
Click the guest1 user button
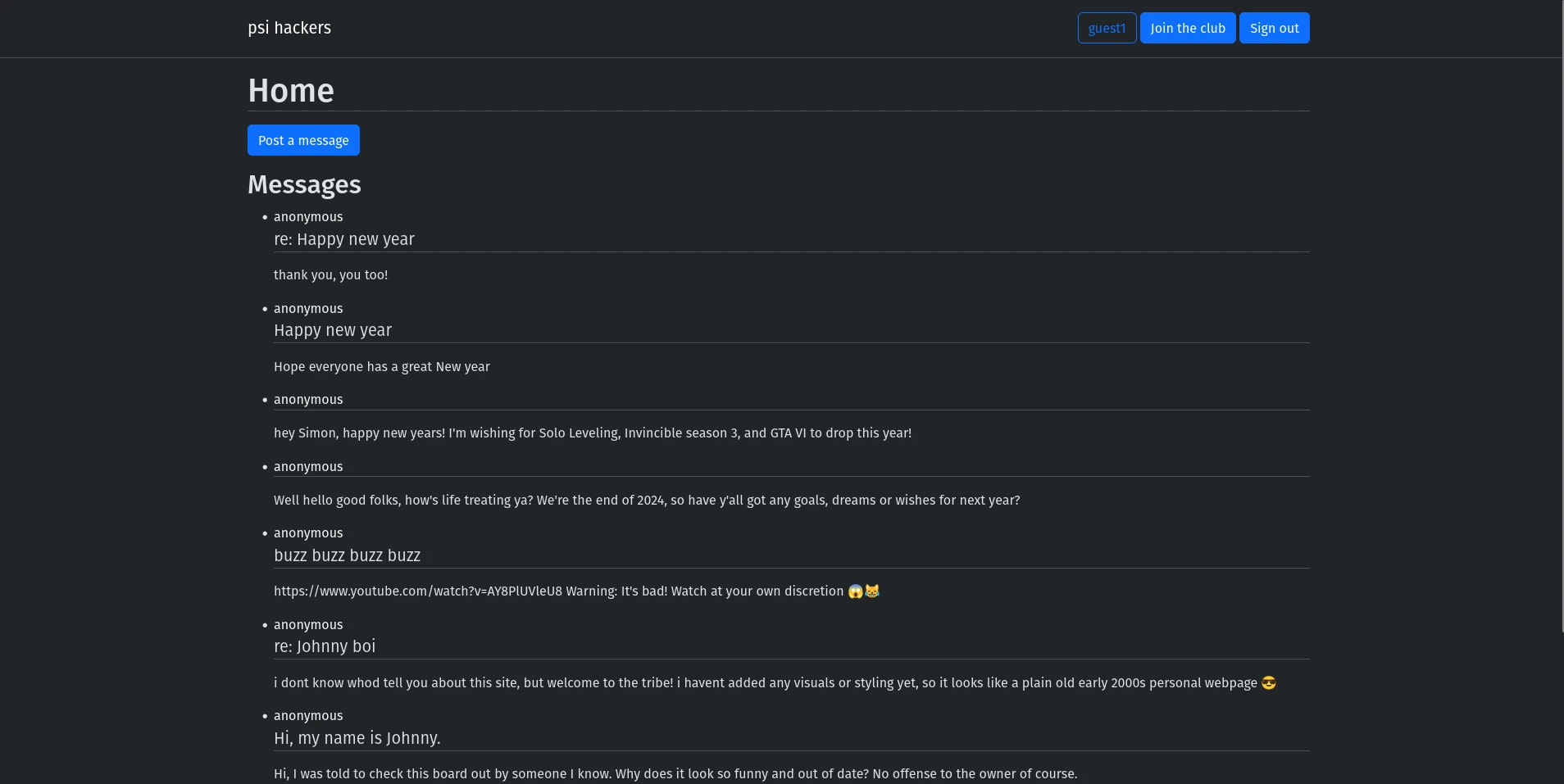(1107, 28)
